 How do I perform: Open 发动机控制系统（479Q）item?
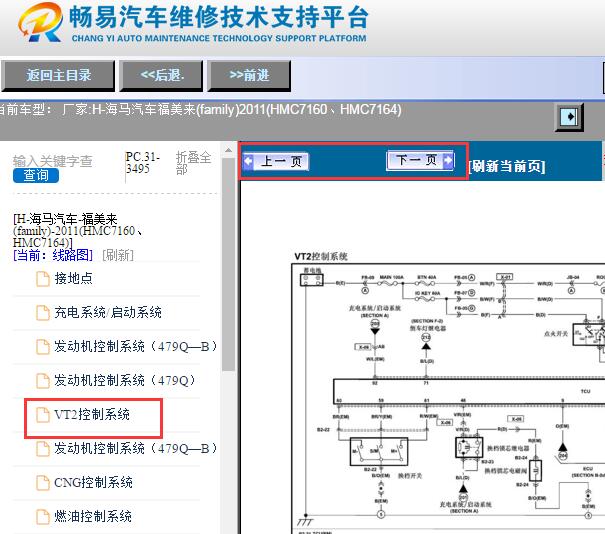coord(125,380)
